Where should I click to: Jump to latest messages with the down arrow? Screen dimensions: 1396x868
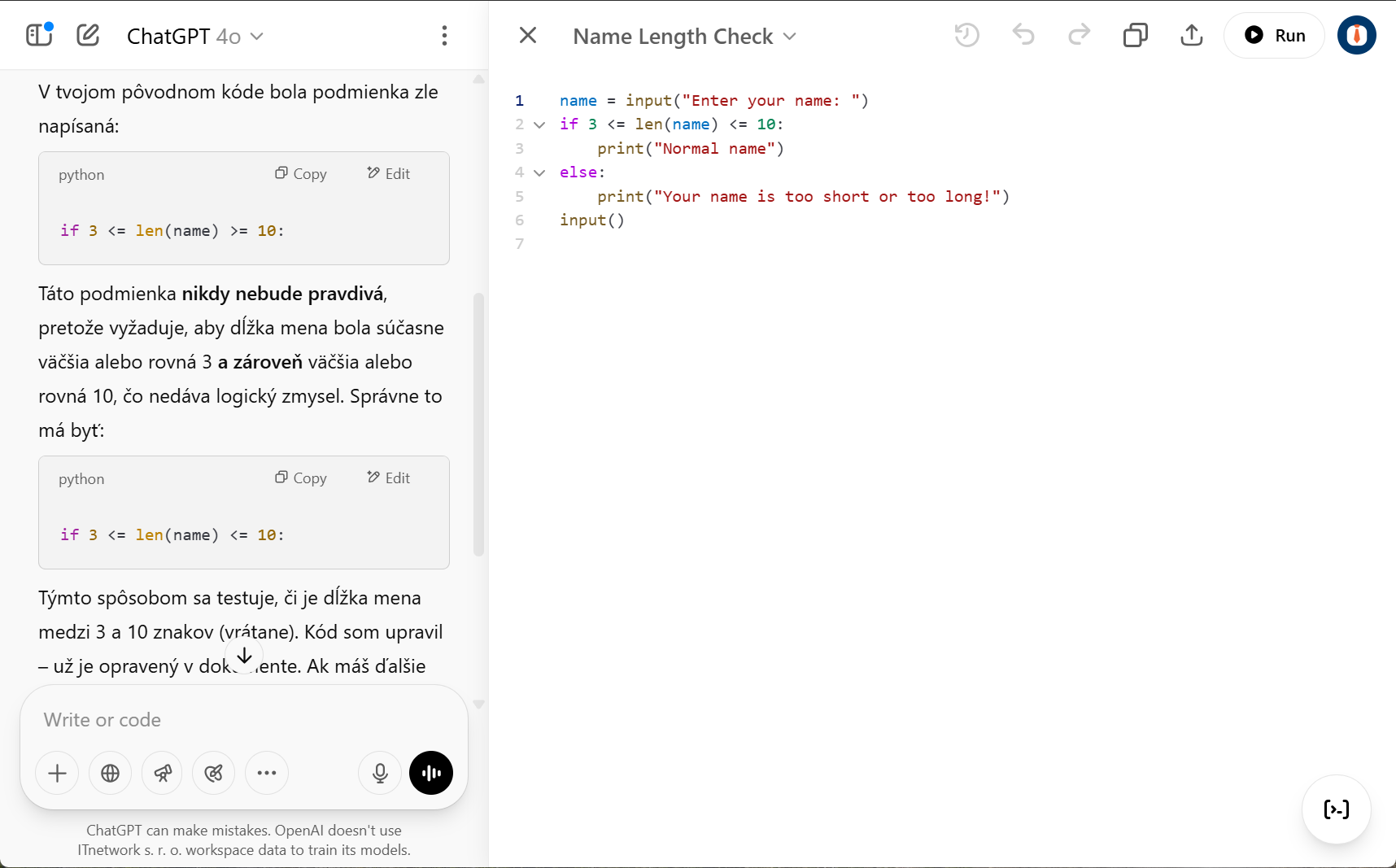tap(243, 656)
